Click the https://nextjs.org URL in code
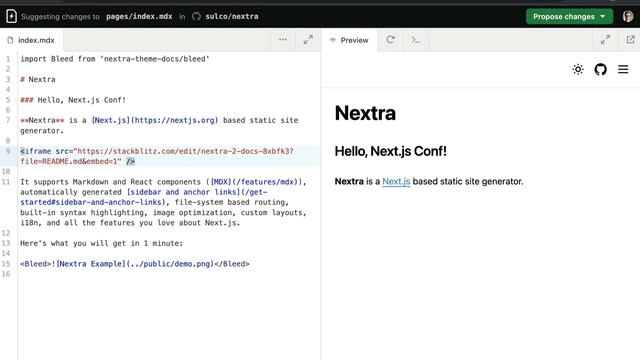The width and height of the screenshot is (640, 360). pos(174,120)
